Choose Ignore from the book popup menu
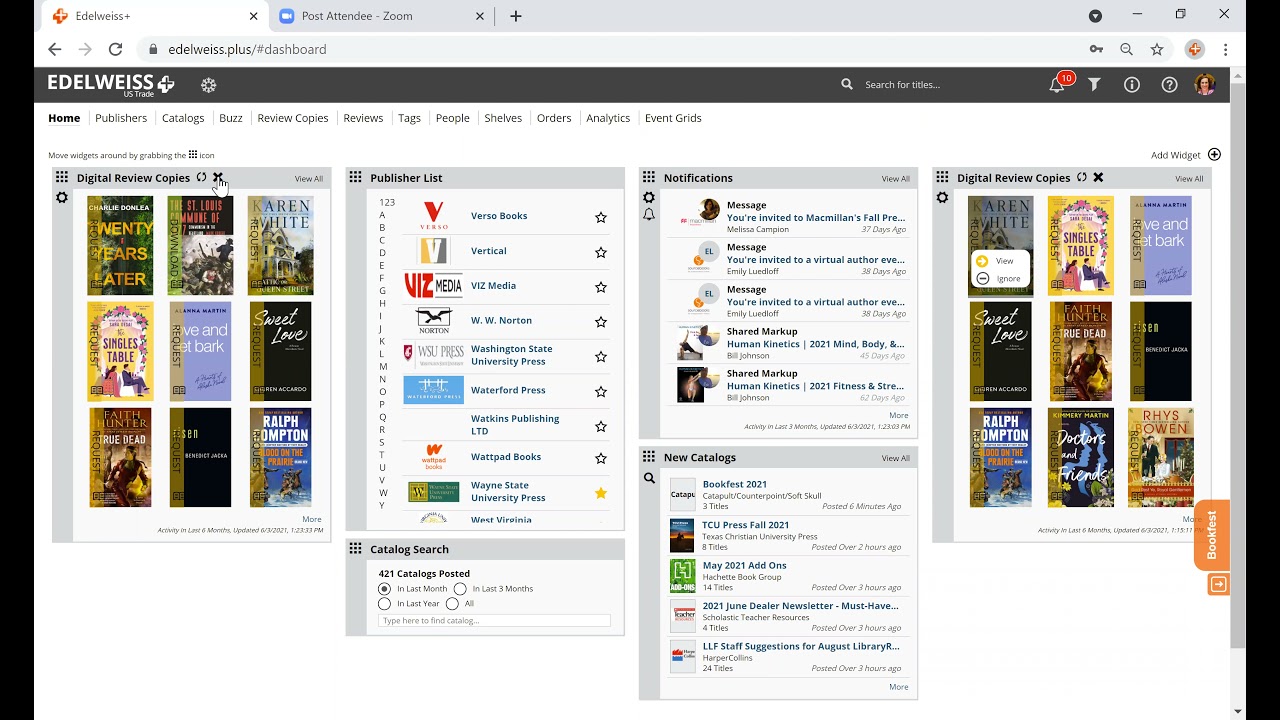Screen dimensions: 1280x720 tap(999, 279)
